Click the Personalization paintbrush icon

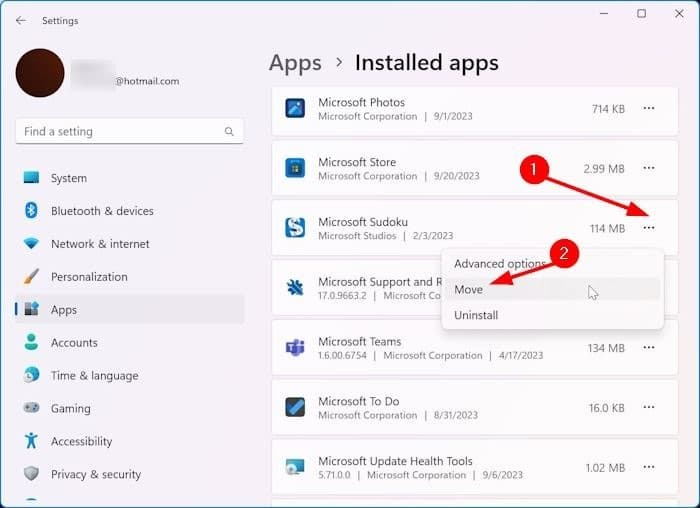[x=31, y=276]
